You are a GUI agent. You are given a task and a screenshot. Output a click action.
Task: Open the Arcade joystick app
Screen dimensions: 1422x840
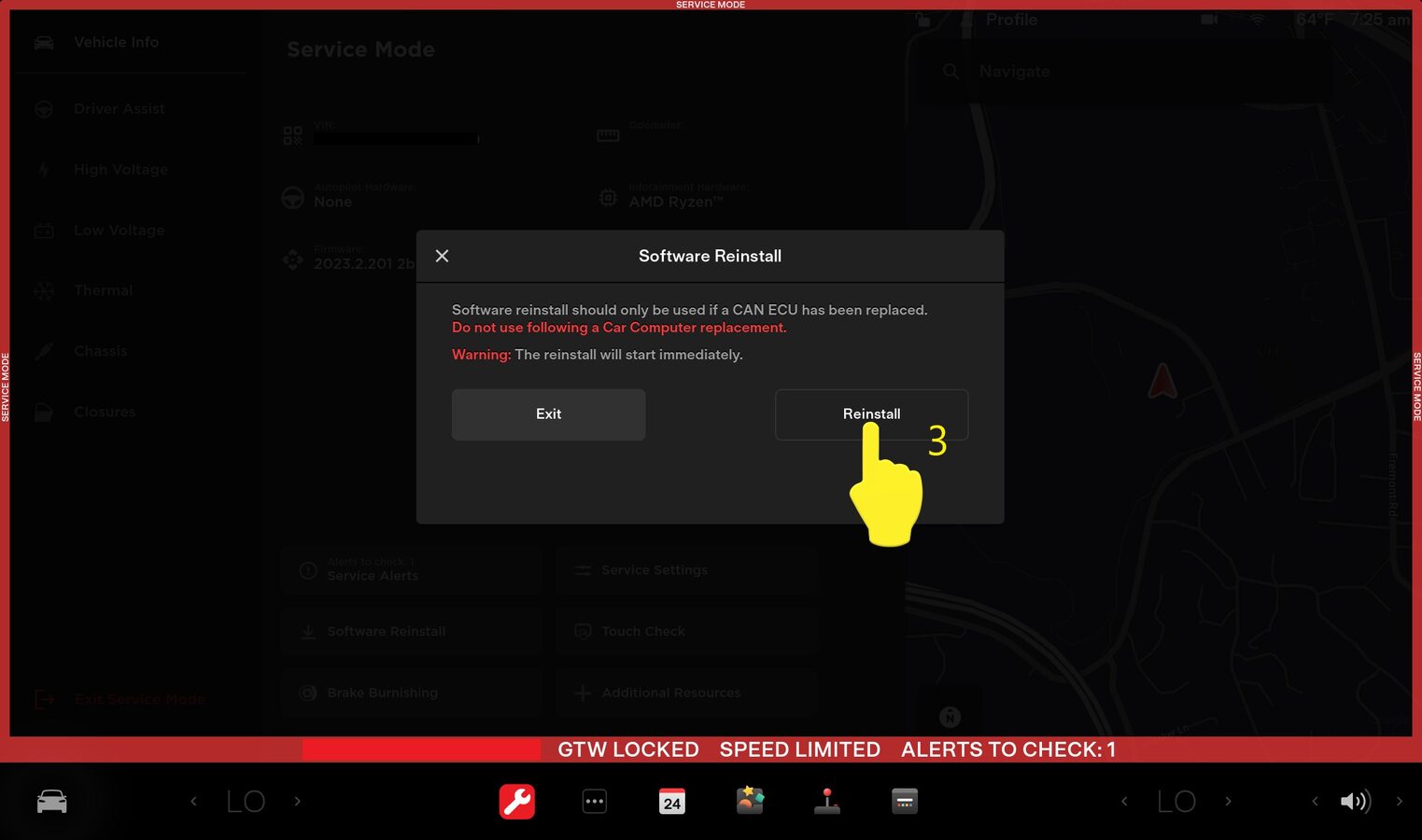point(827,801)
